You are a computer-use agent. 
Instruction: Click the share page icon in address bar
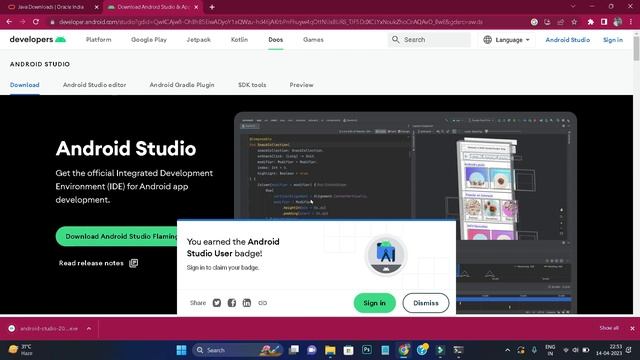click(561, 22)
